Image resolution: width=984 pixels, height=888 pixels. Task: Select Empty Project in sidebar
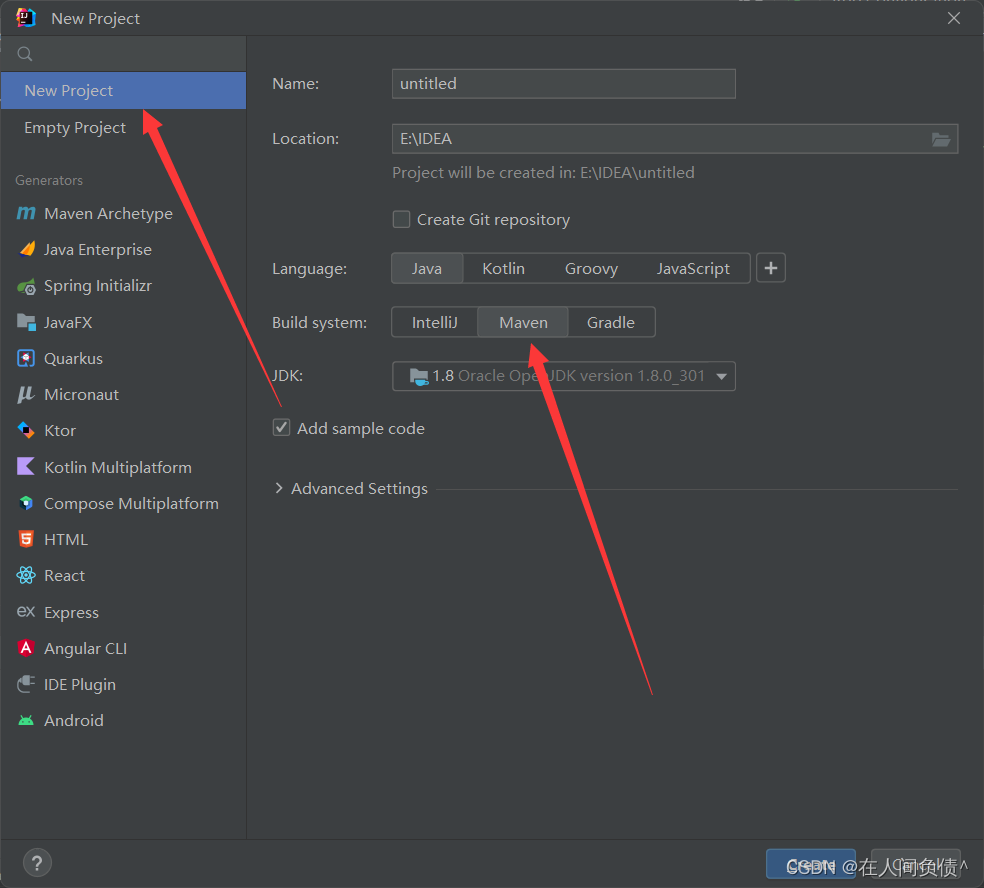123,127
